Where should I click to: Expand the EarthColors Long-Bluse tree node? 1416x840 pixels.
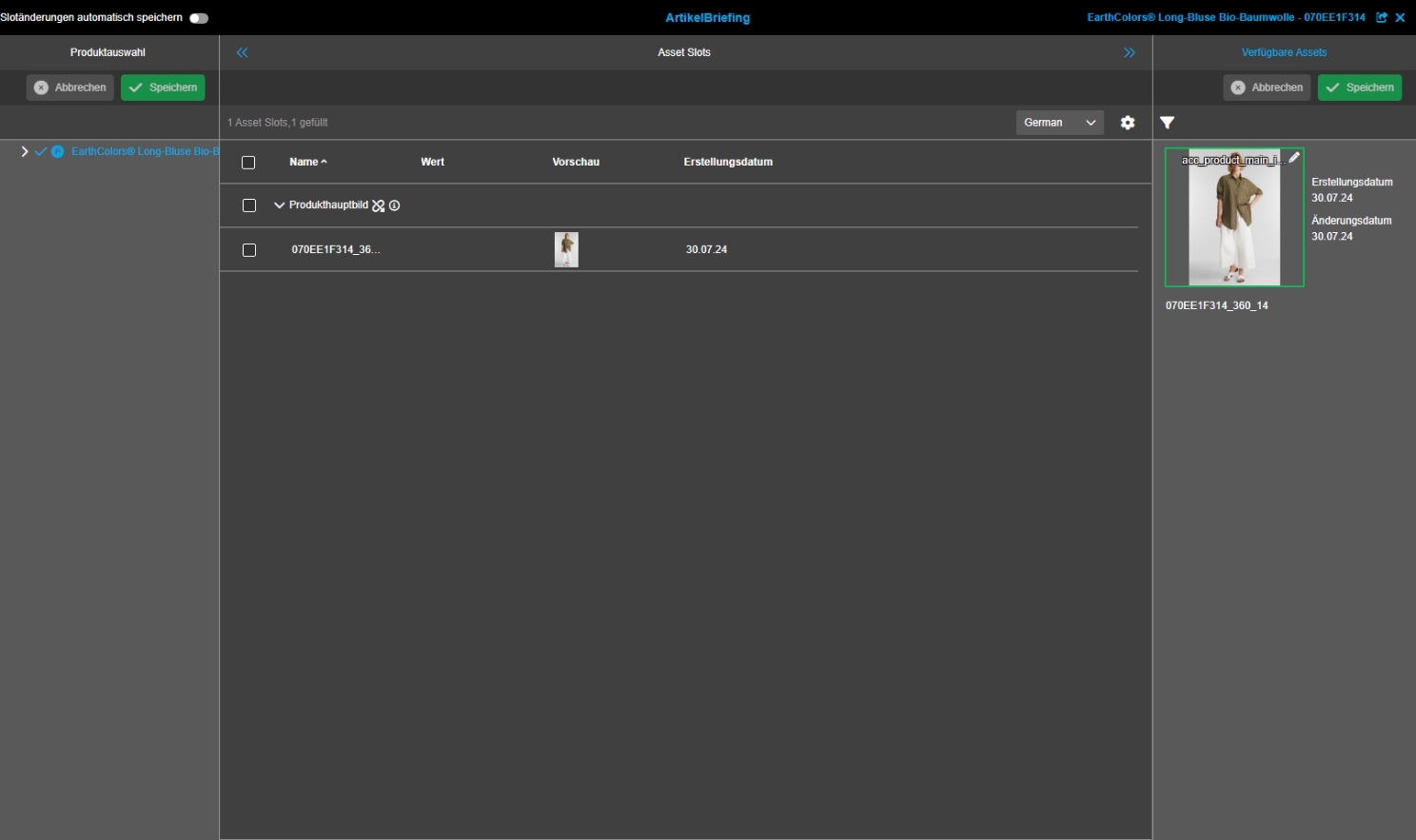click(x=25, y=151)
